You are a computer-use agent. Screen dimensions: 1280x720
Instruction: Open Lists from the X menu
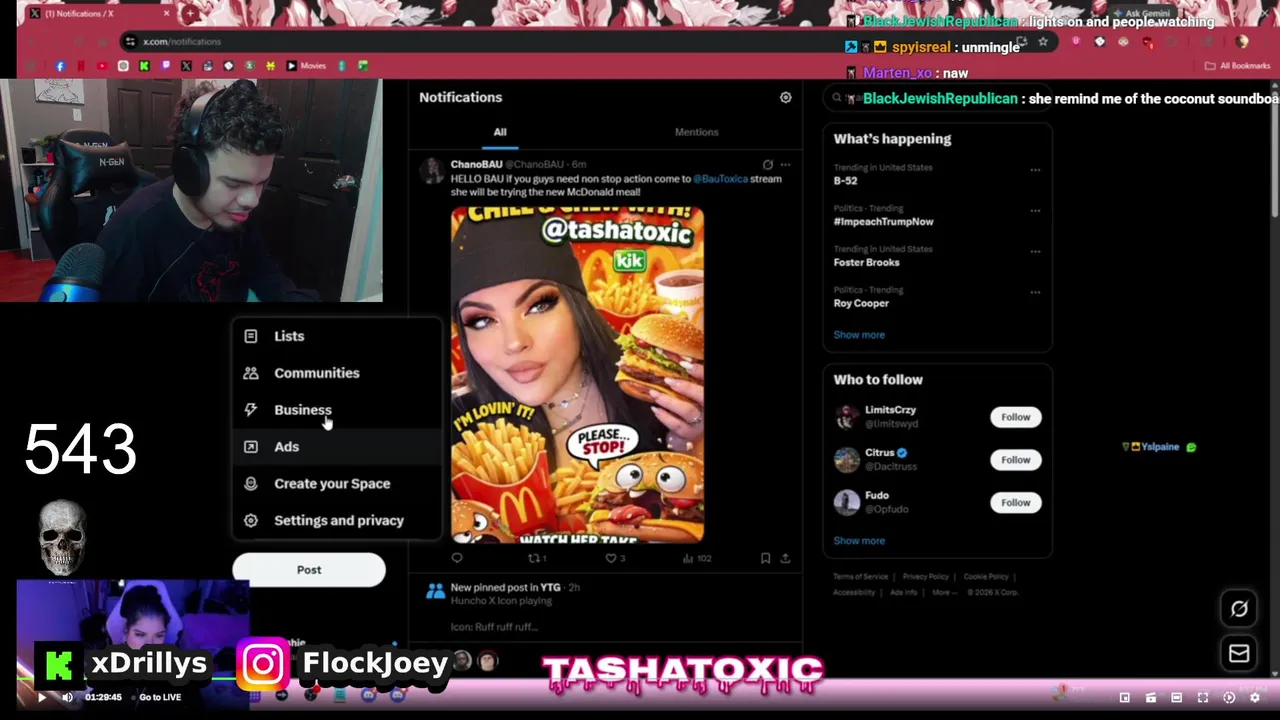coord(337,336)
